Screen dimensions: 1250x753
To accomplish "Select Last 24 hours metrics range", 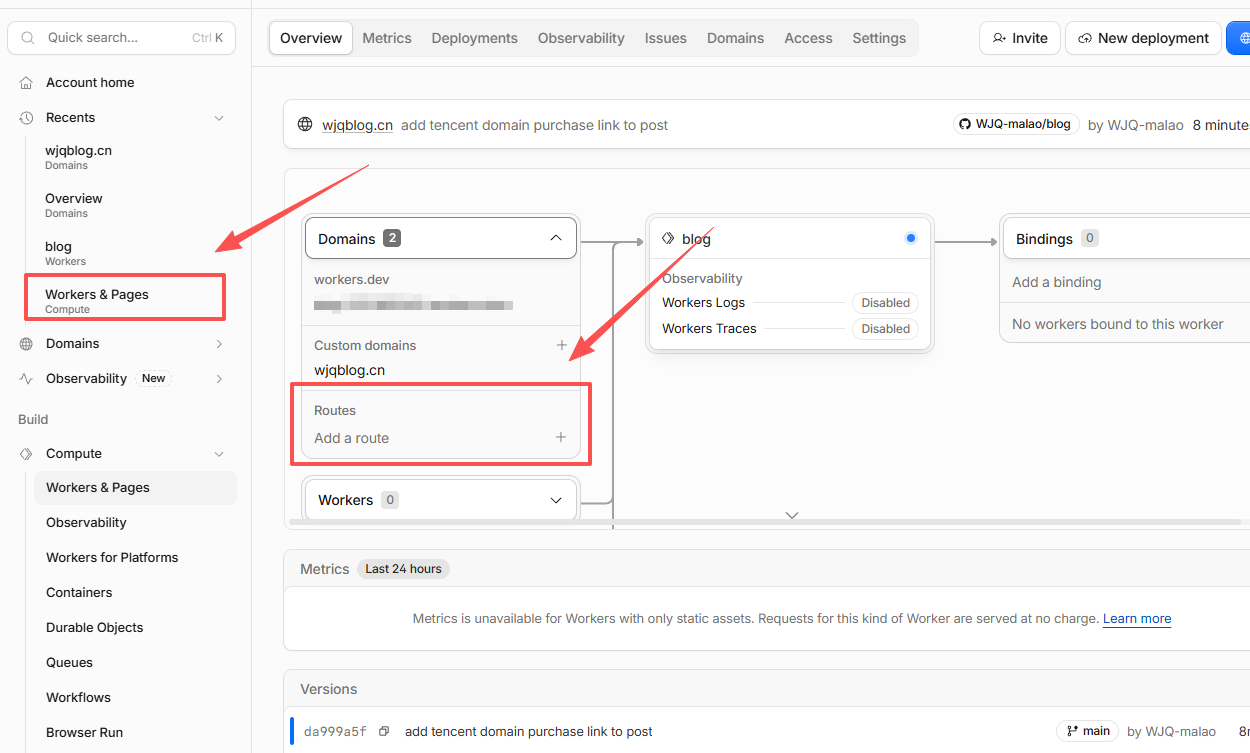I will click(403, 569).
